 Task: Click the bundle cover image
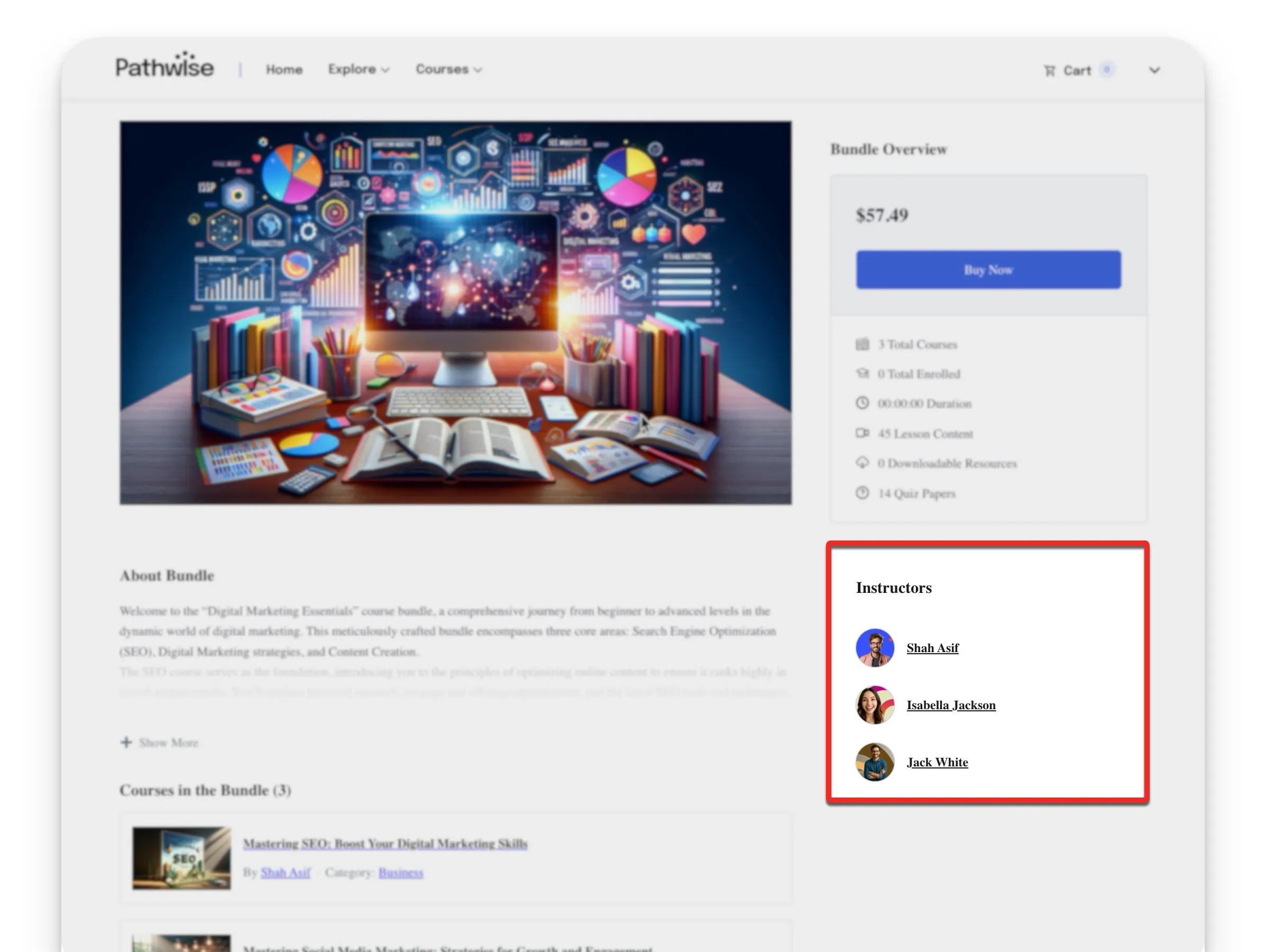pos(455,313)
